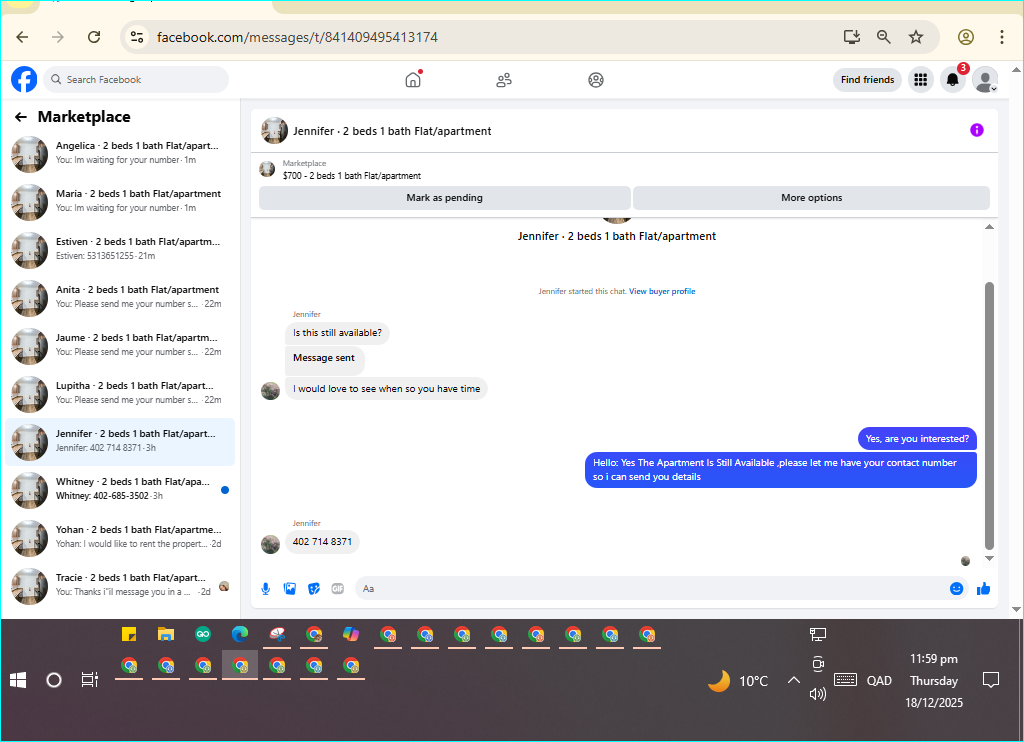1024x742 pixels.
Task: Open the notifications bell
Action: pyautogui.click(x=953, y=80)
